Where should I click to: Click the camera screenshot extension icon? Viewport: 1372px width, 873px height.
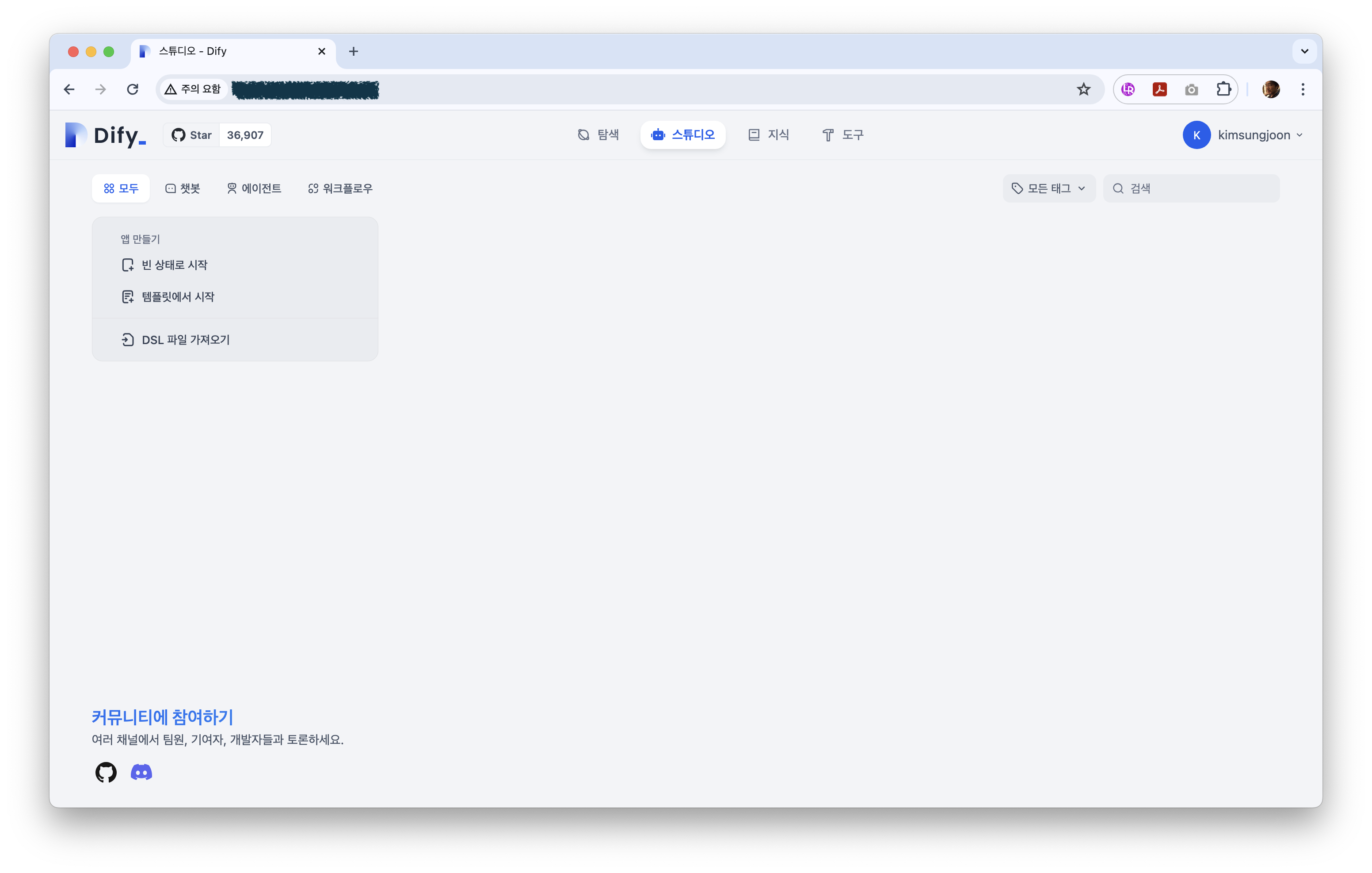(1191, 89)
